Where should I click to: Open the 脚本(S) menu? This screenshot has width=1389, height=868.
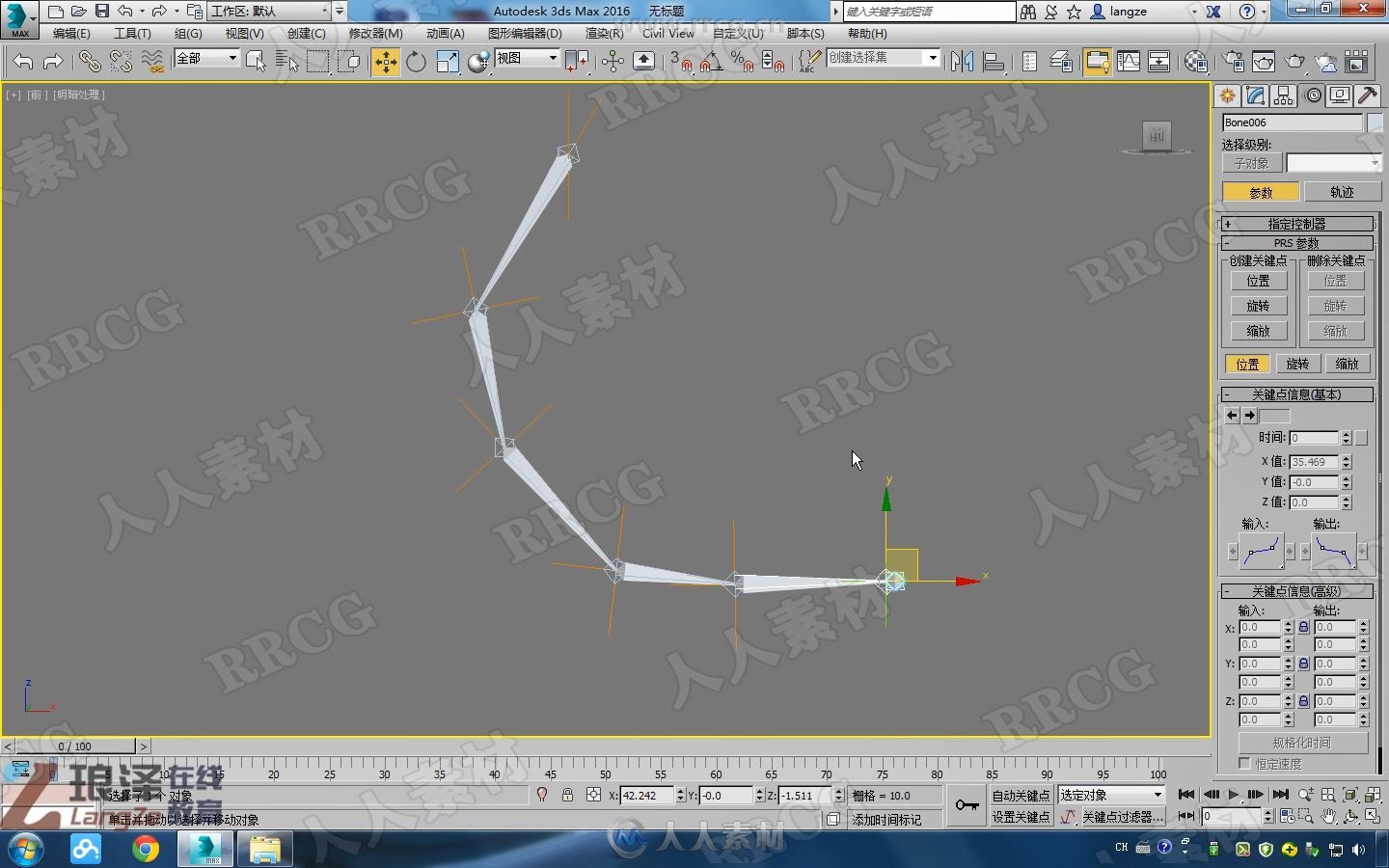click(x=805, y=33)
